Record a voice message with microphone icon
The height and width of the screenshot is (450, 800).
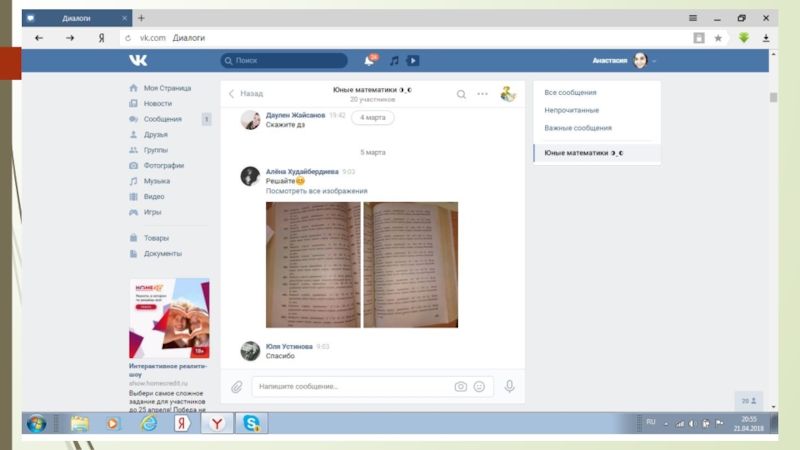coord(509,386)
